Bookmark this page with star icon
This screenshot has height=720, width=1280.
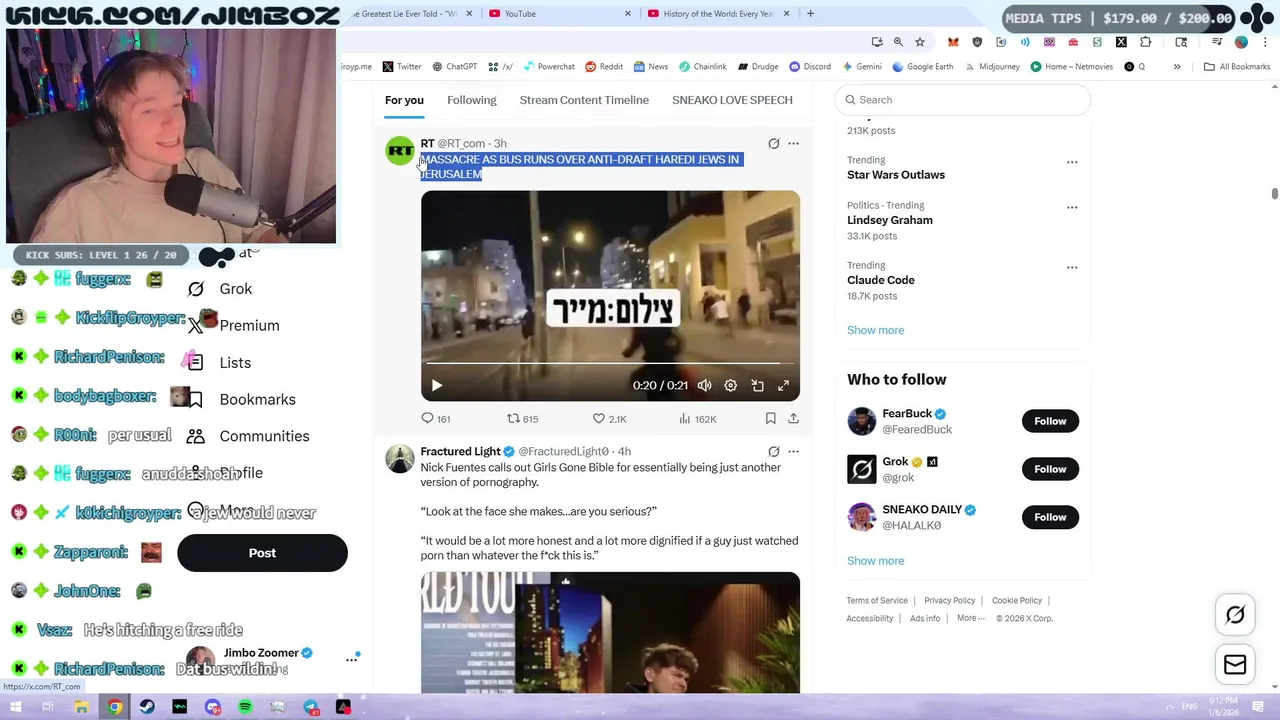920,42
